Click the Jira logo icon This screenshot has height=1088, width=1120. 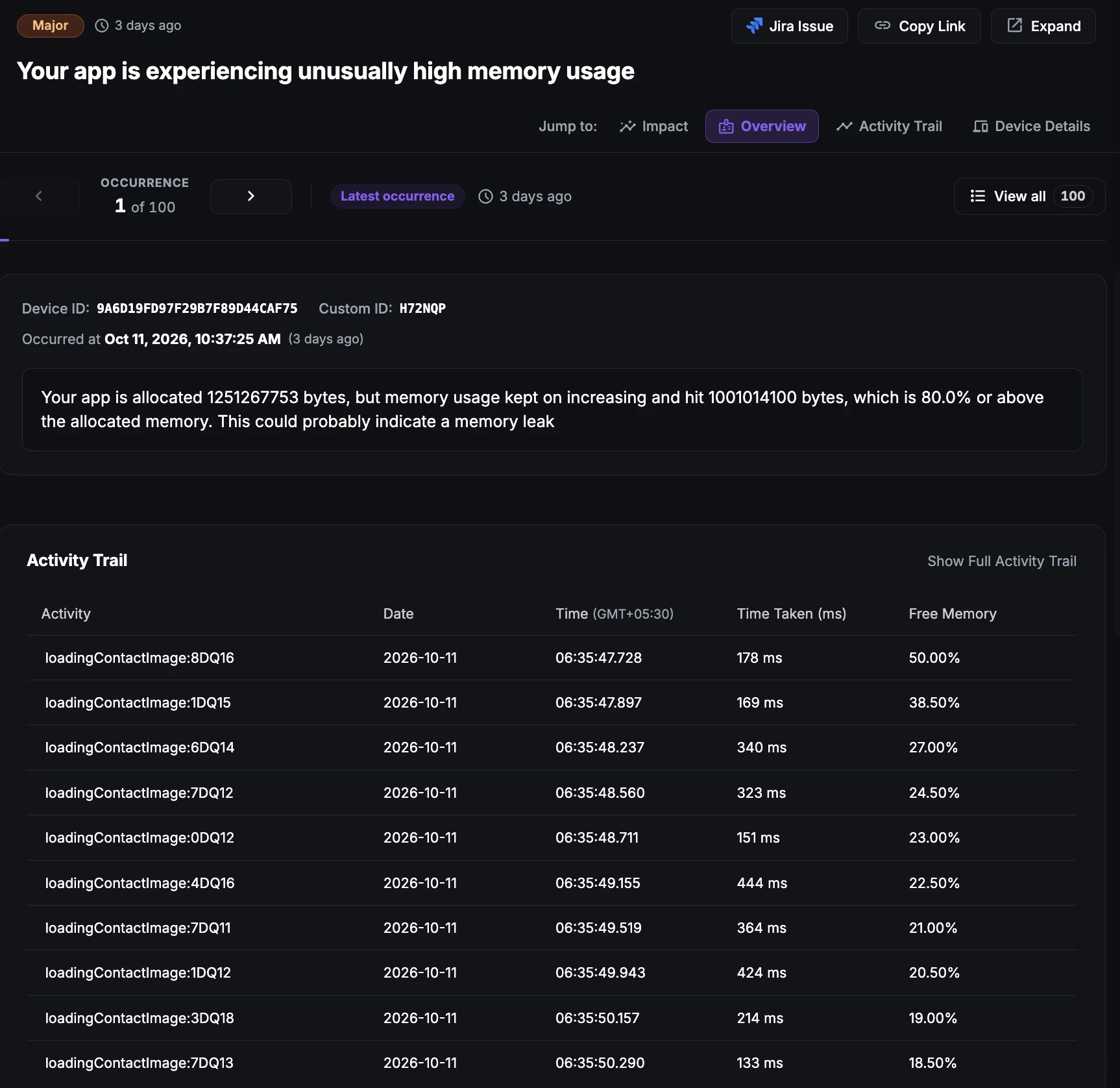(x=754, y=26)
